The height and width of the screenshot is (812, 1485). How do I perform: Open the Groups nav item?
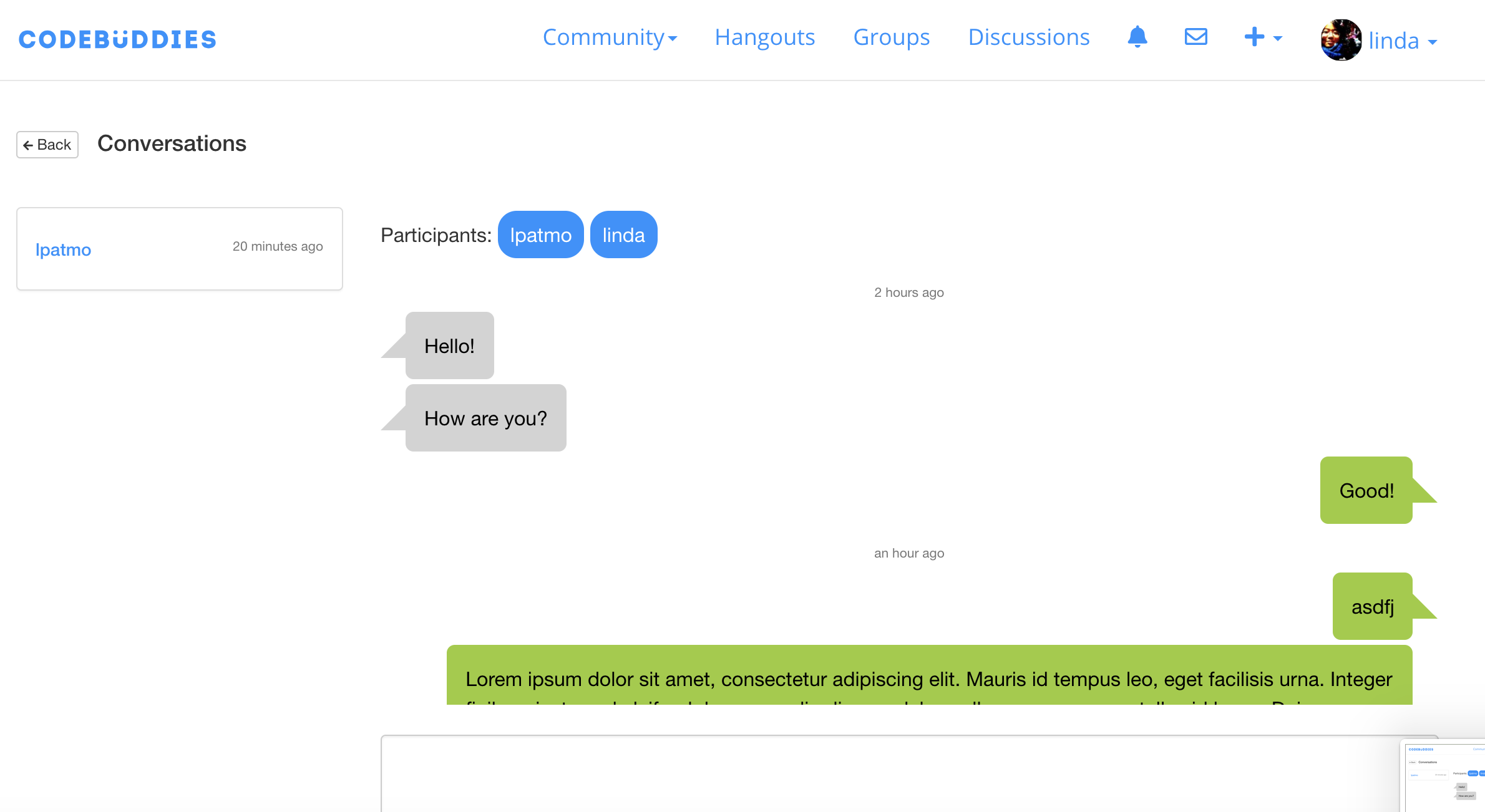click(892, 37)
